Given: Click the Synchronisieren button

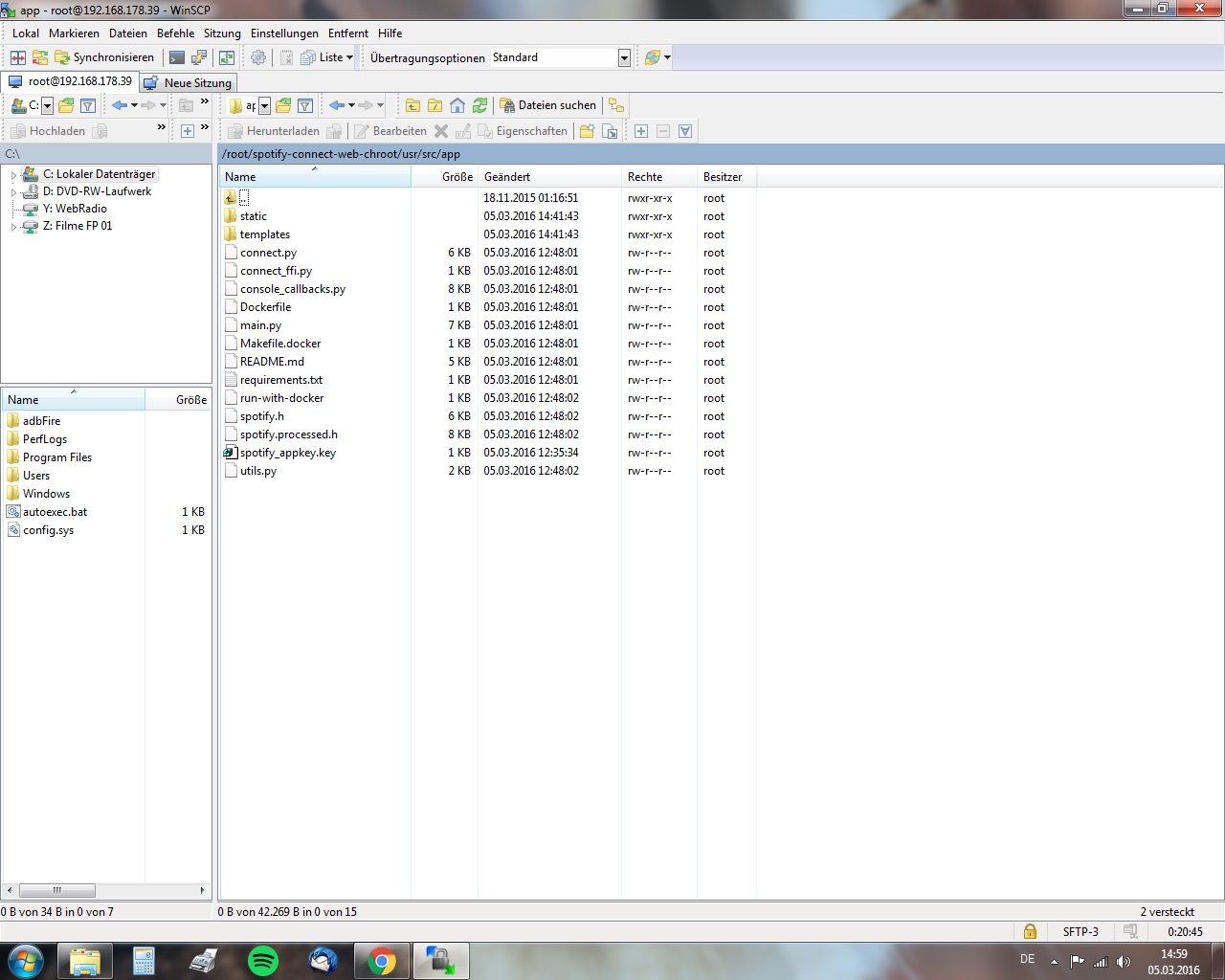Looking at the screenshot, I should click(103, 57).
